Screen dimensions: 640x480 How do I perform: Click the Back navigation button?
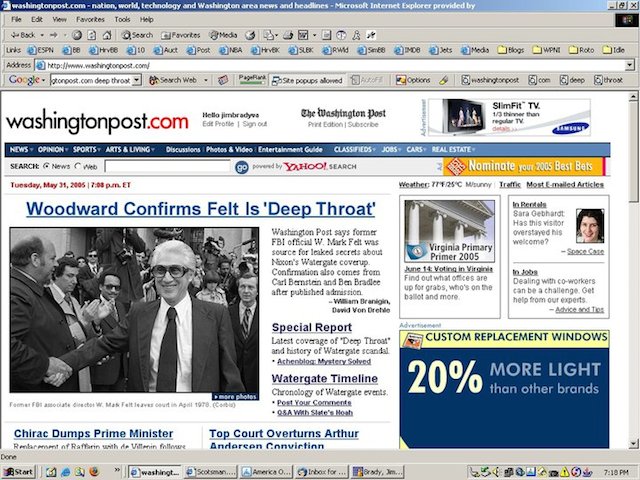coord(23,35)
